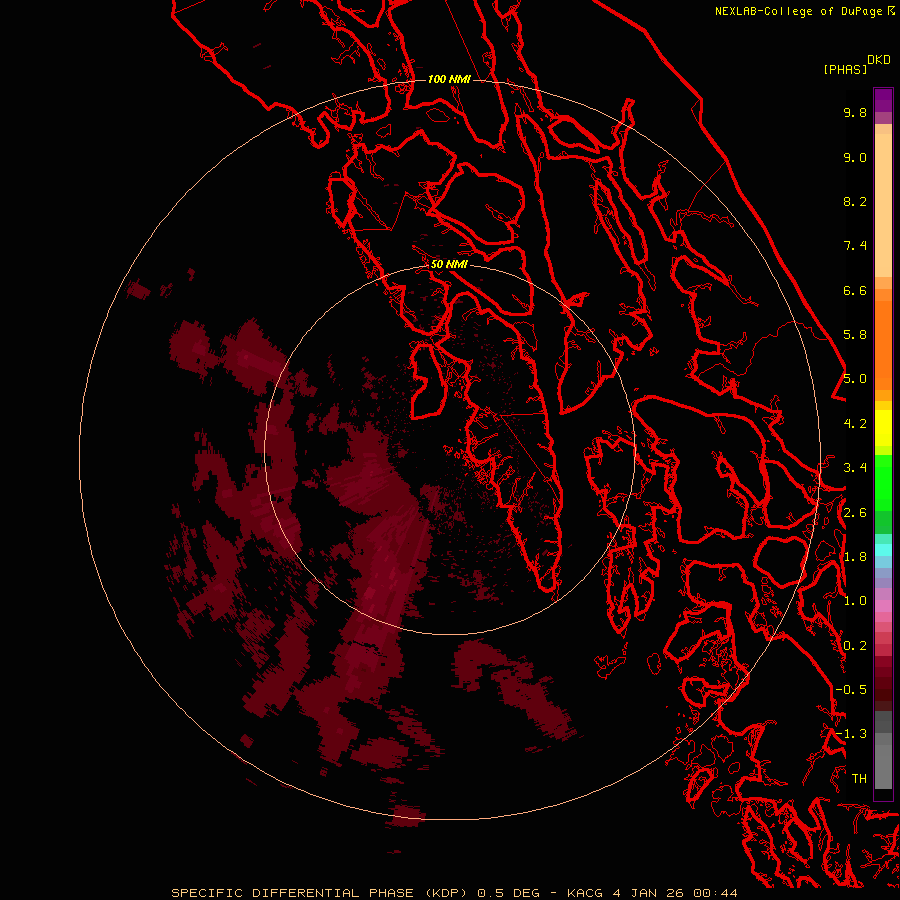Image resolution: width=900 pixels, height=900 pixels.
Task: Click the 4.2 value on color scale
Action: tap(855, 424)
